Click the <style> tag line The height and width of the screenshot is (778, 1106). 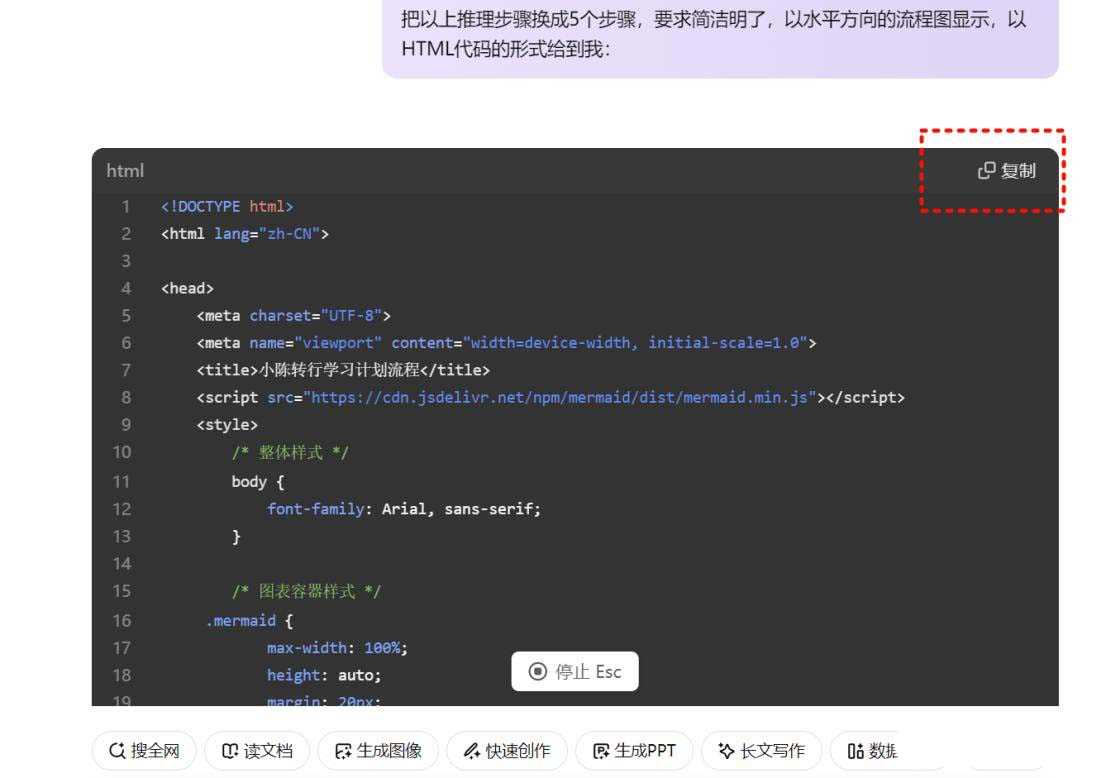pos(227,425)
